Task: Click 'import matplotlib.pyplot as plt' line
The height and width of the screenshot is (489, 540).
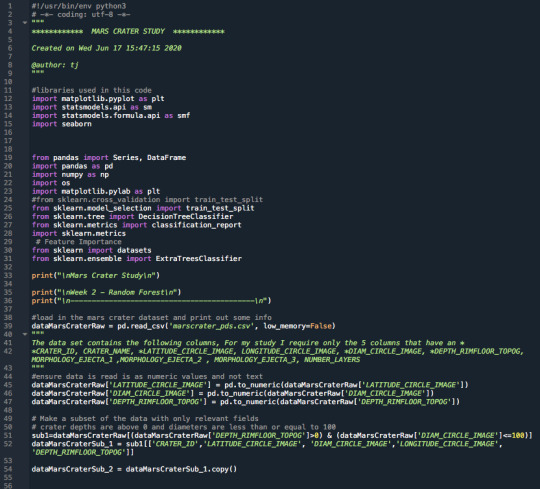Action: 98,98
